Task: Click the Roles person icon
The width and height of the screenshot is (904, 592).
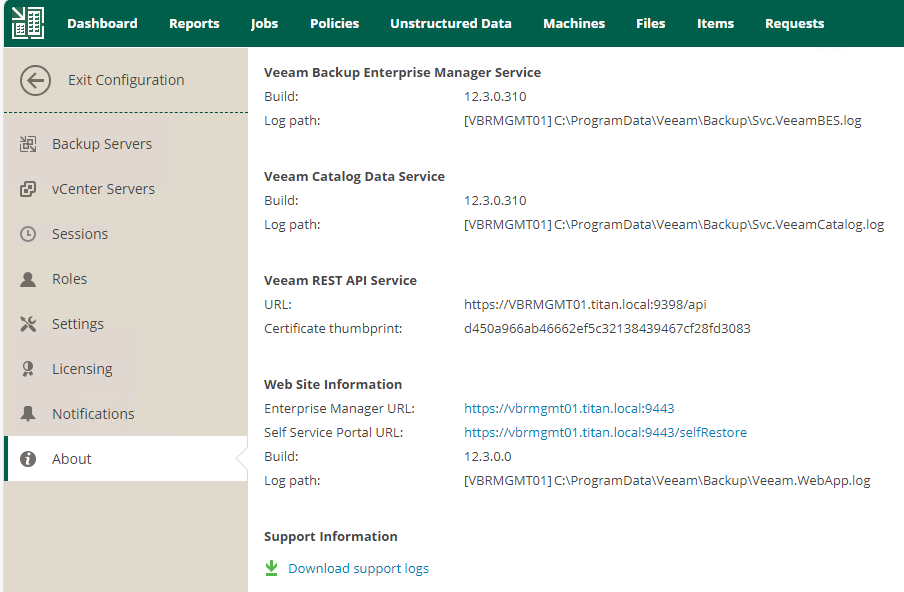Action: (28, 279)
